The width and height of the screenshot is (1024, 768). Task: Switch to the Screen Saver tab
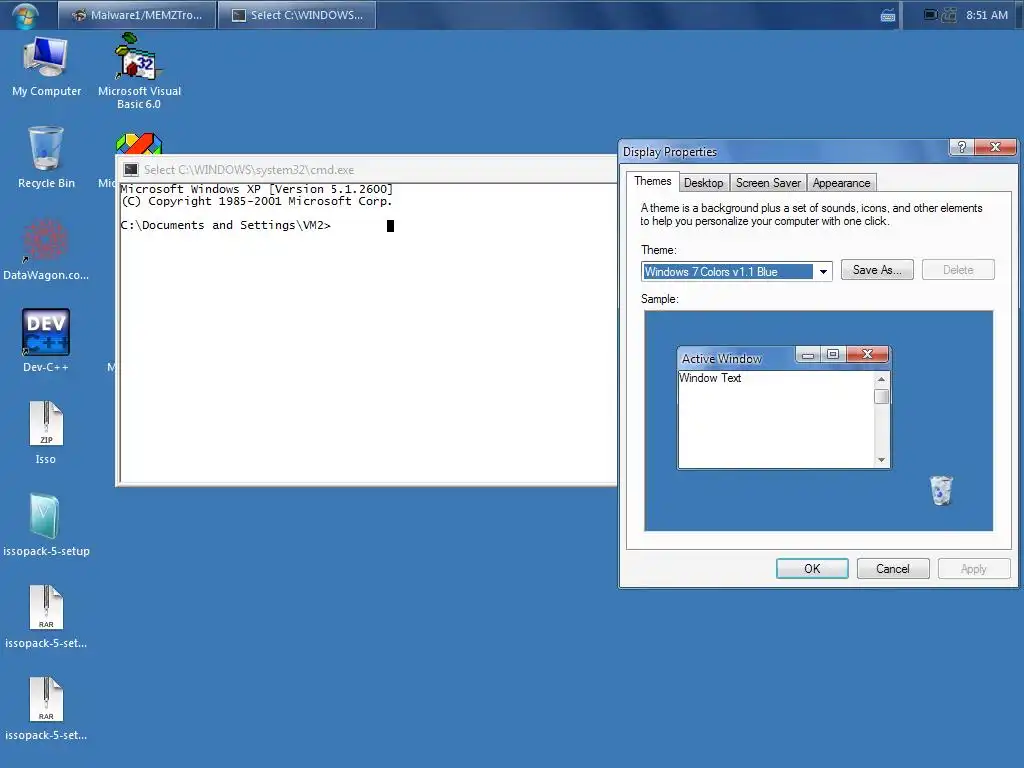tap(768, 183)
